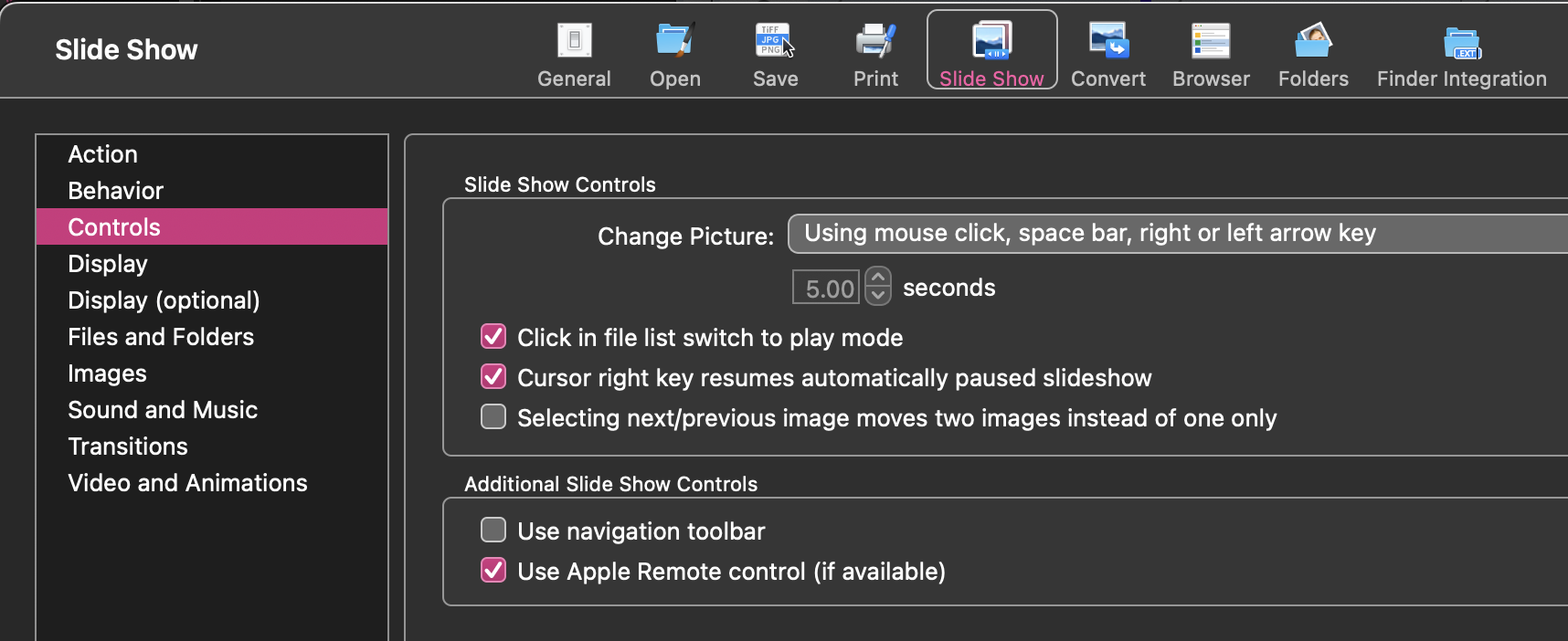Click the Open preferences folder icon

coord(675,41)
